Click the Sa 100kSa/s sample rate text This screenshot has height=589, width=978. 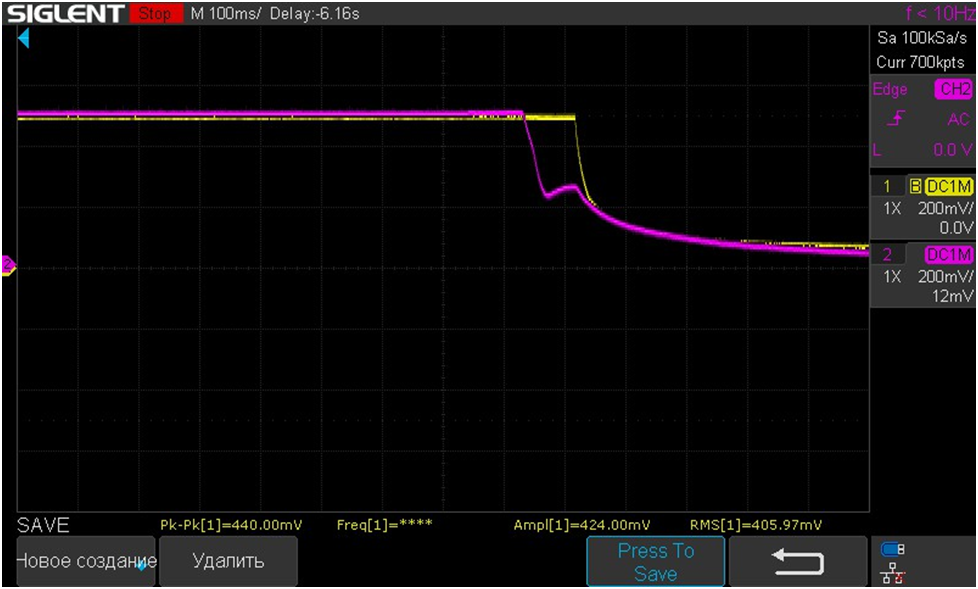(x=922, y=38)
